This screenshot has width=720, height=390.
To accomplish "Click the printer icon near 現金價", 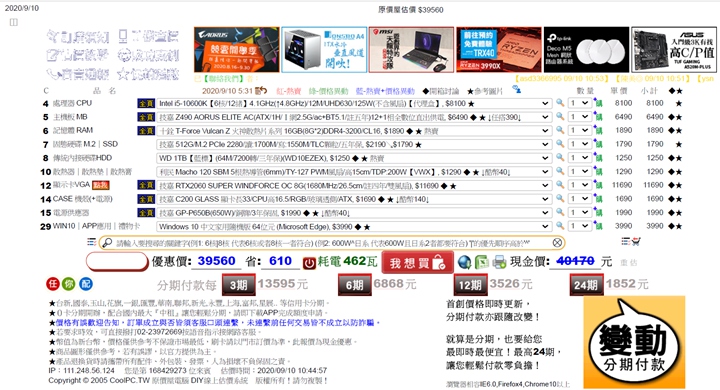I will click(x=499, y=262).
